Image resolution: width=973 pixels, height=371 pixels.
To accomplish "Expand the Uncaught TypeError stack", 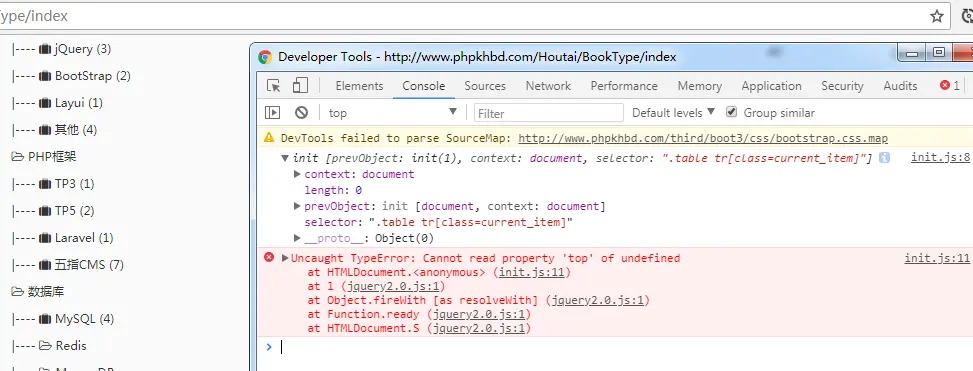I will 285,257.
